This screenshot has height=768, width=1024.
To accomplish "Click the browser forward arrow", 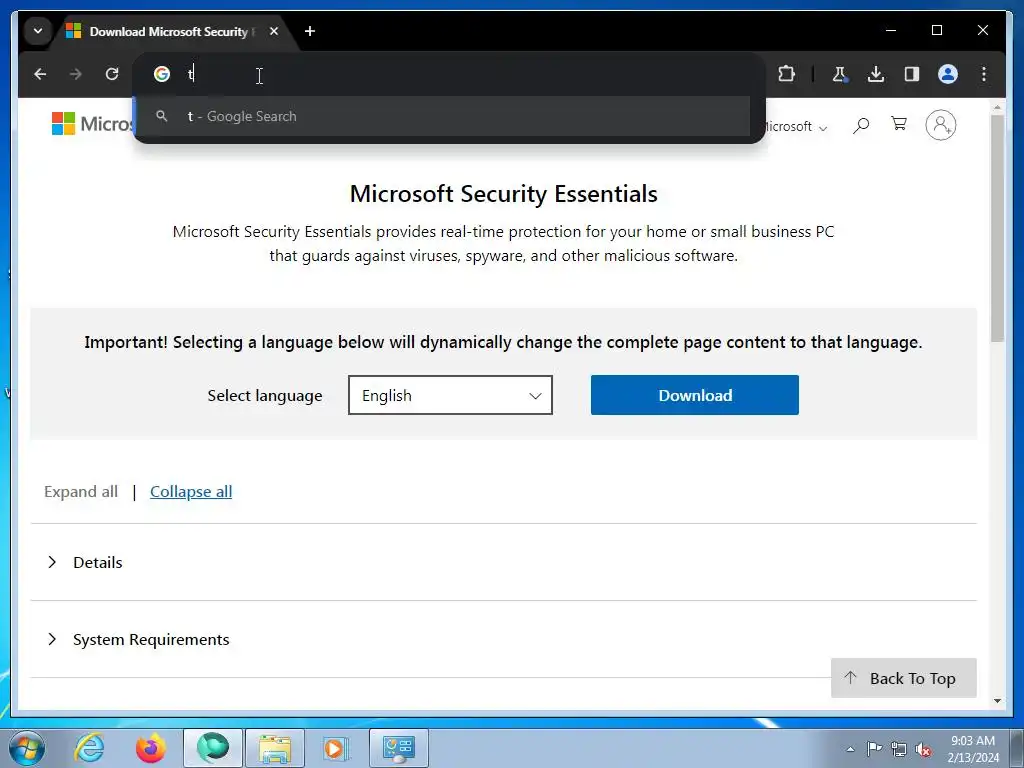I will [76, 74].
